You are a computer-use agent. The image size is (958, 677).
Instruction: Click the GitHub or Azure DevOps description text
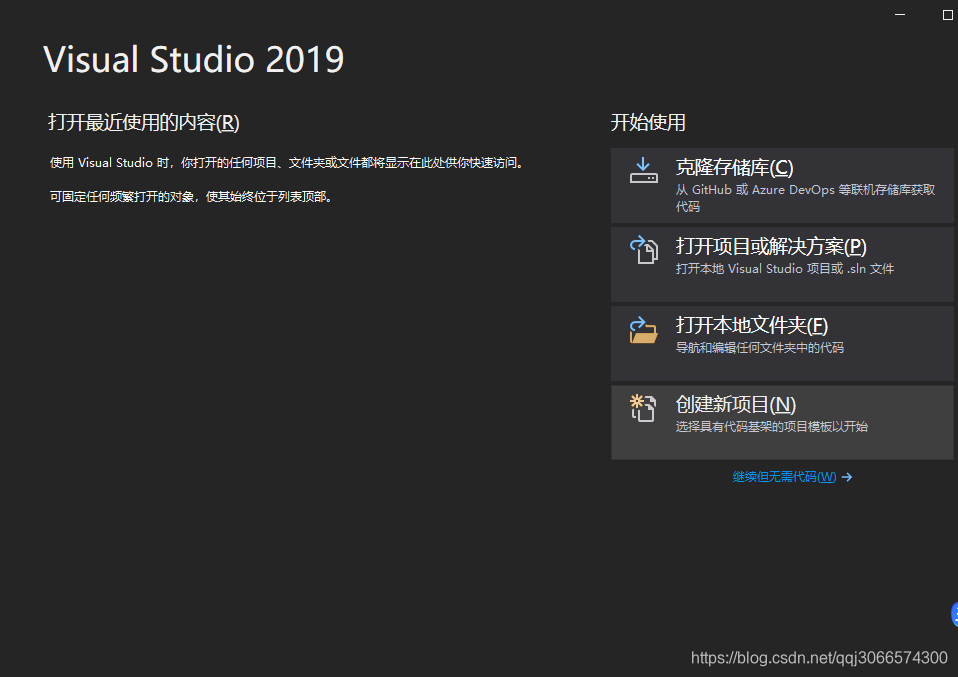tap(805, 197)
